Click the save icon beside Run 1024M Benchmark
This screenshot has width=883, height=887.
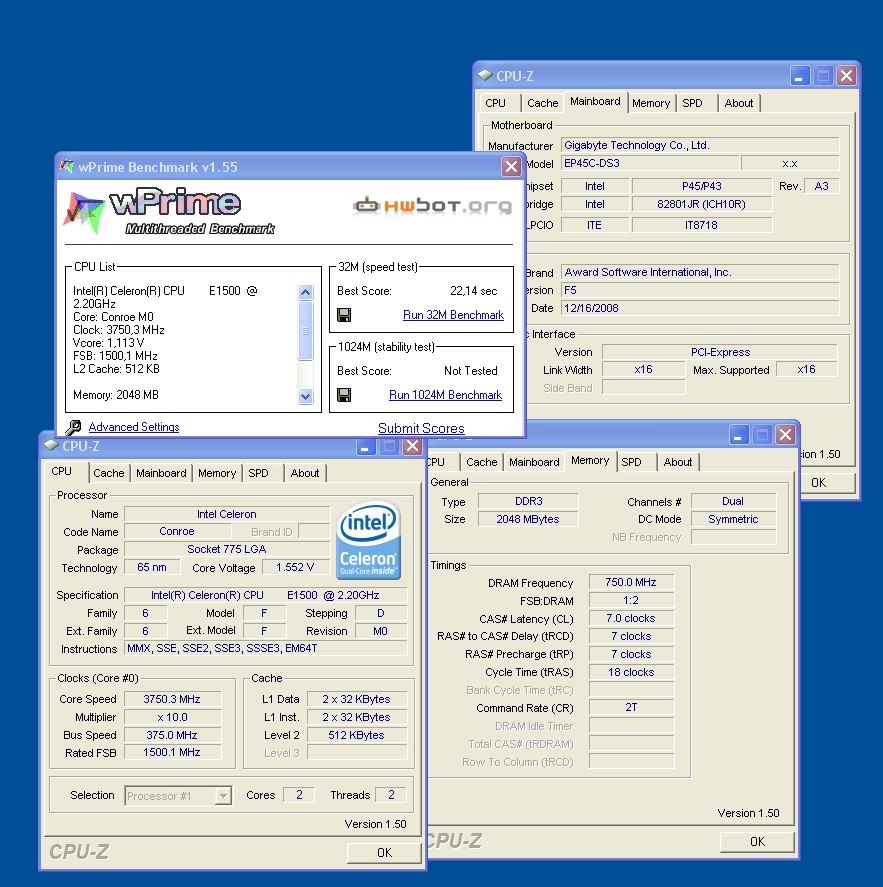tap(344, 395)
